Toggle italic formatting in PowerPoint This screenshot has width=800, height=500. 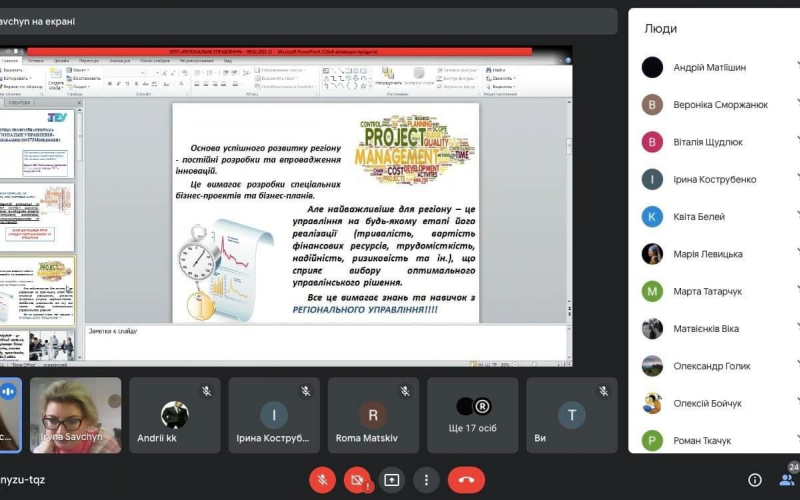click(x=119, y=84)
